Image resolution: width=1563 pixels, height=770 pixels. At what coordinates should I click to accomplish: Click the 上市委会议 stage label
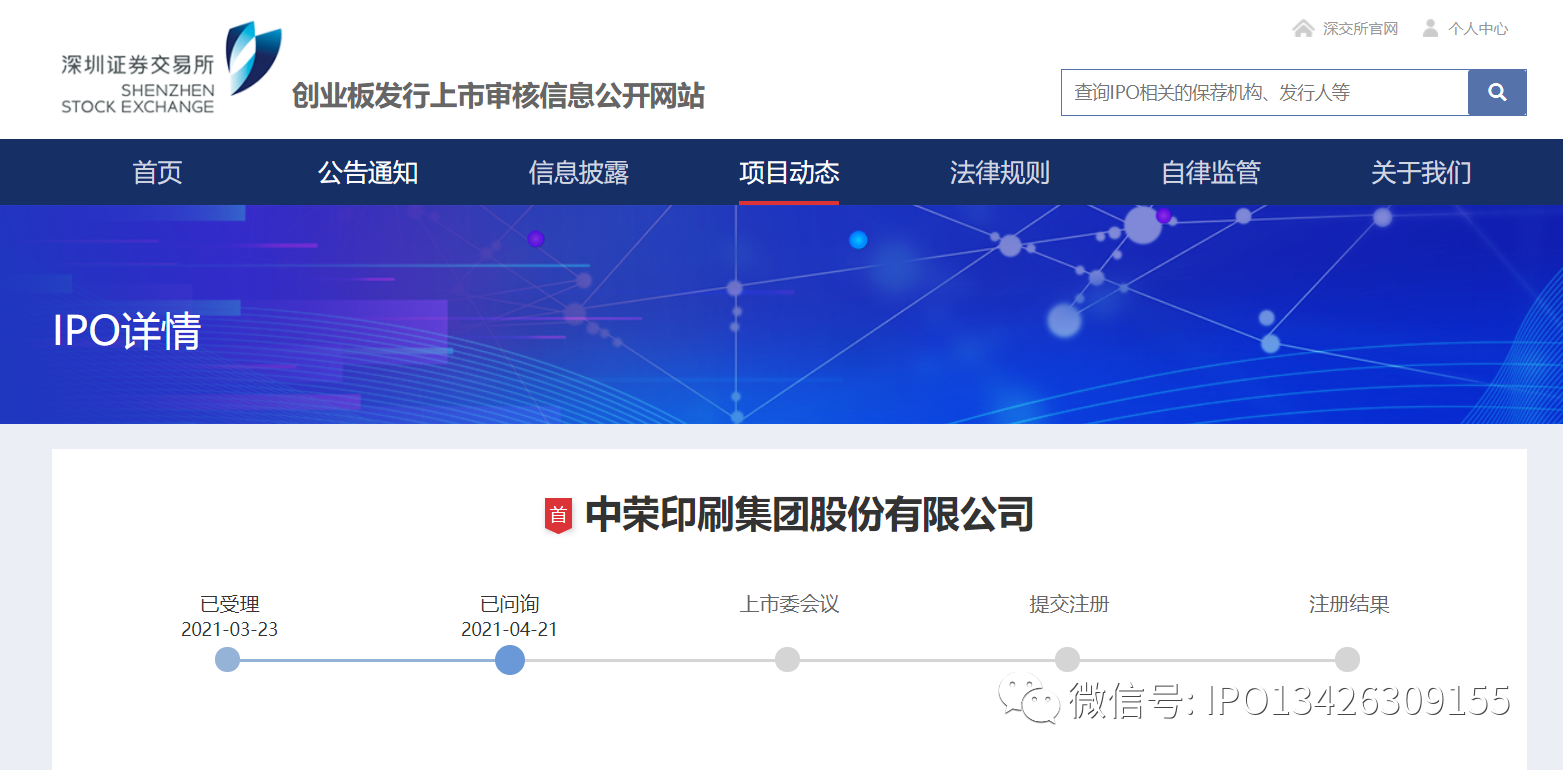[x=789, y=604]
